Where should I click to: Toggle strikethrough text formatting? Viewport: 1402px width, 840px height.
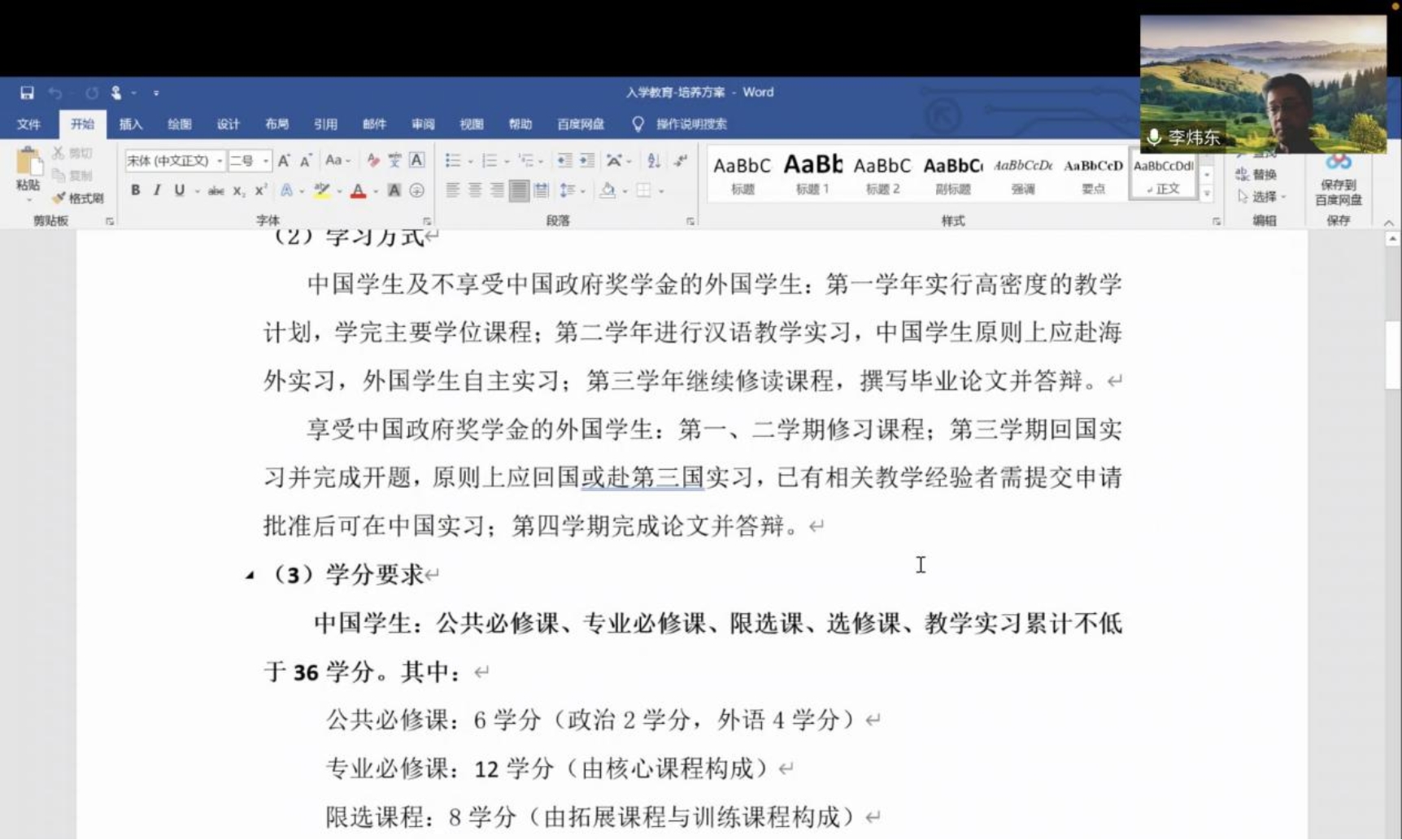tap(216, 190)
